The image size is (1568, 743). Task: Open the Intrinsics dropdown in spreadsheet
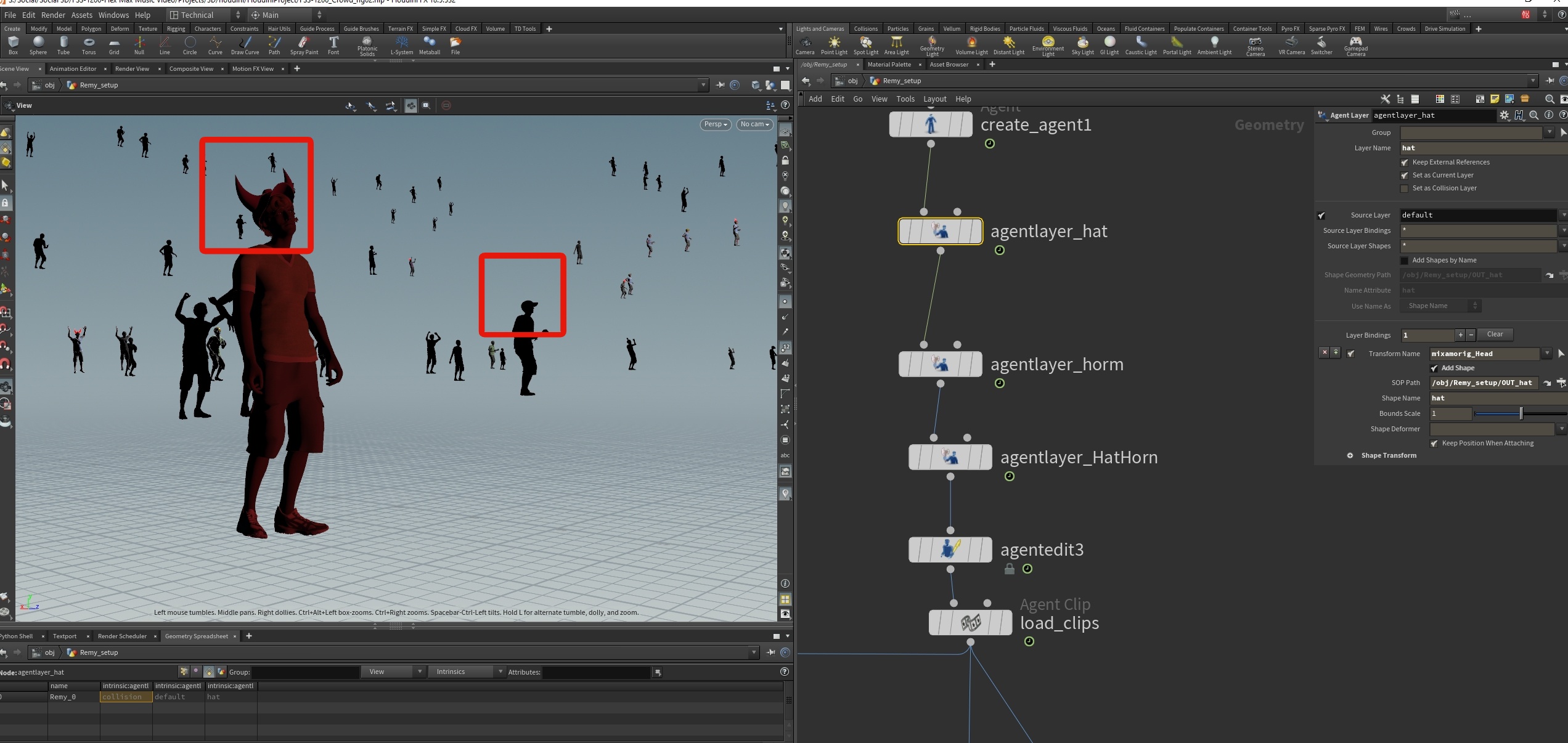467,672
